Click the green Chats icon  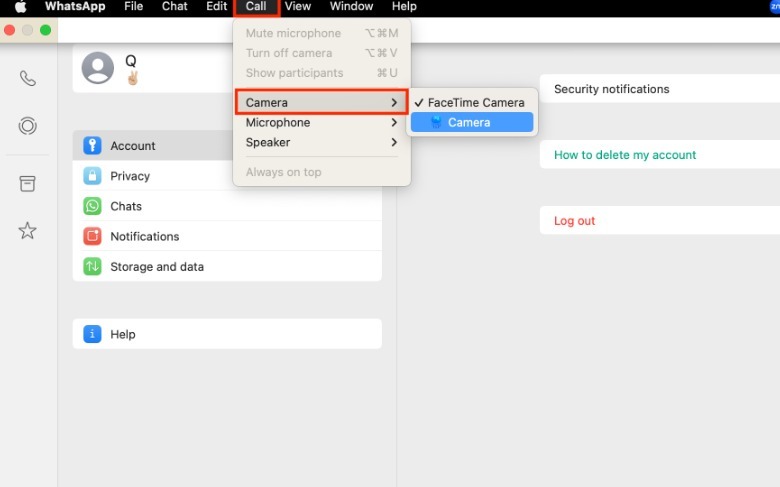click(x=92, y=206)
